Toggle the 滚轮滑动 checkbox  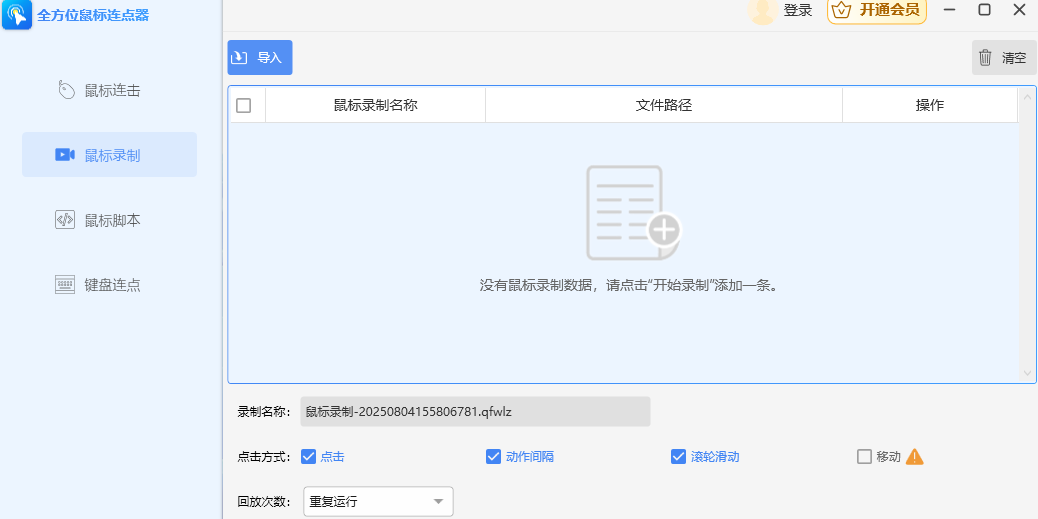pyautogui.click(x=678, y=457)
